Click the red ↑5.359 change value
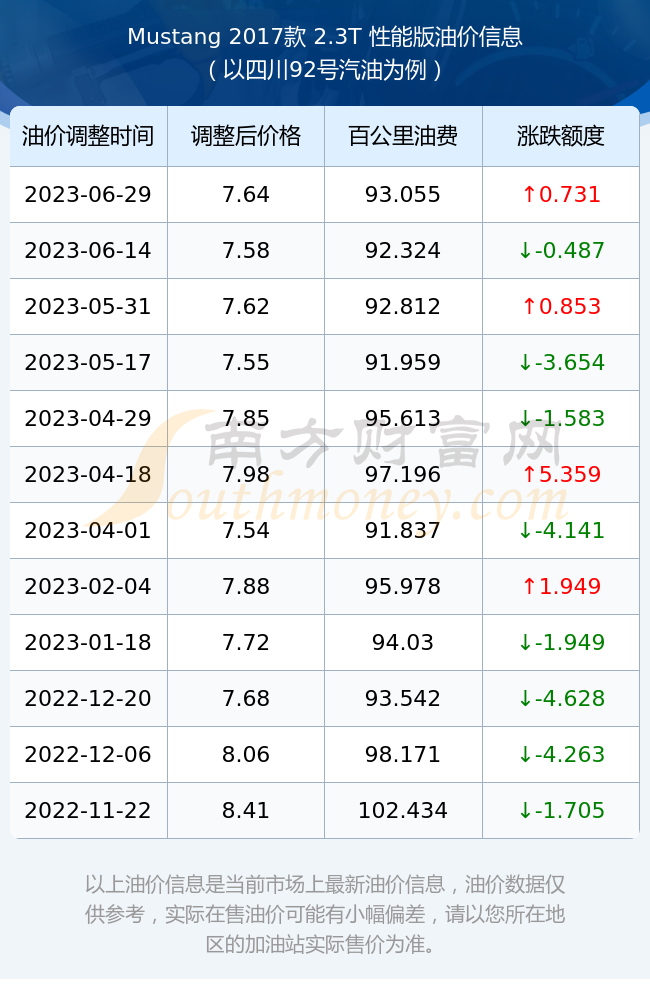This screenshot has height=1000, width=650. point(561,474)
